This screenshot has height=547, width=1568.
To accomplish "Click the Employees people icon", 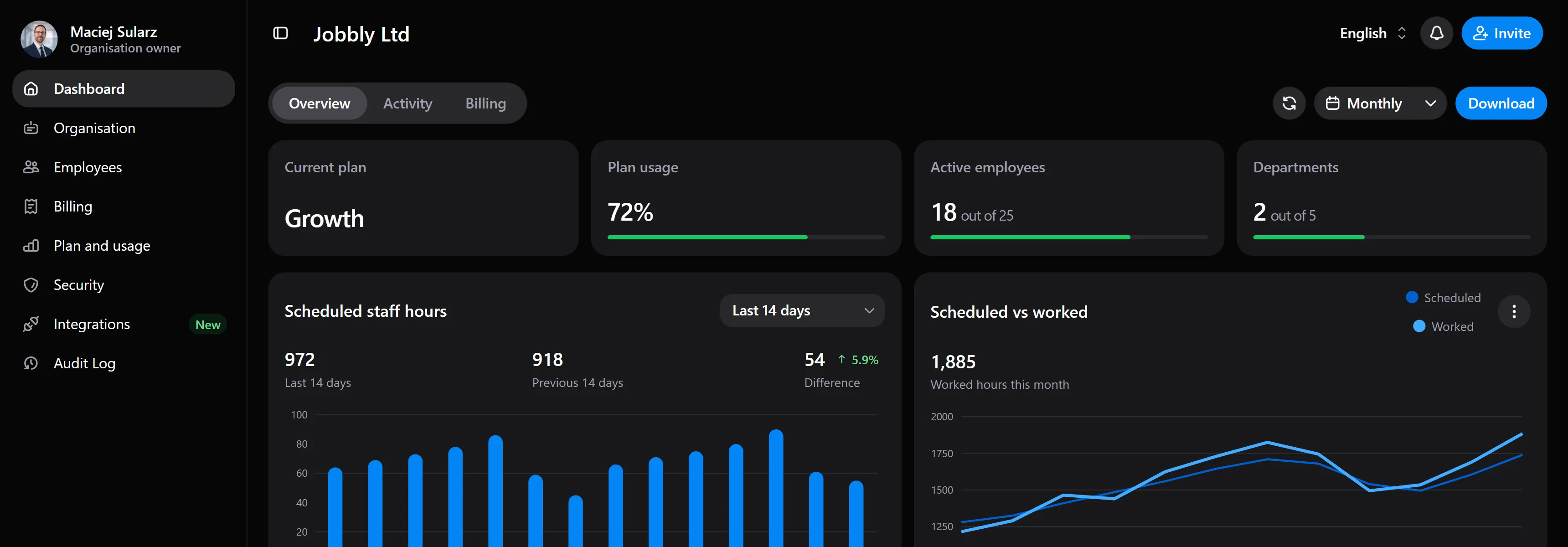I will [31, 167].
